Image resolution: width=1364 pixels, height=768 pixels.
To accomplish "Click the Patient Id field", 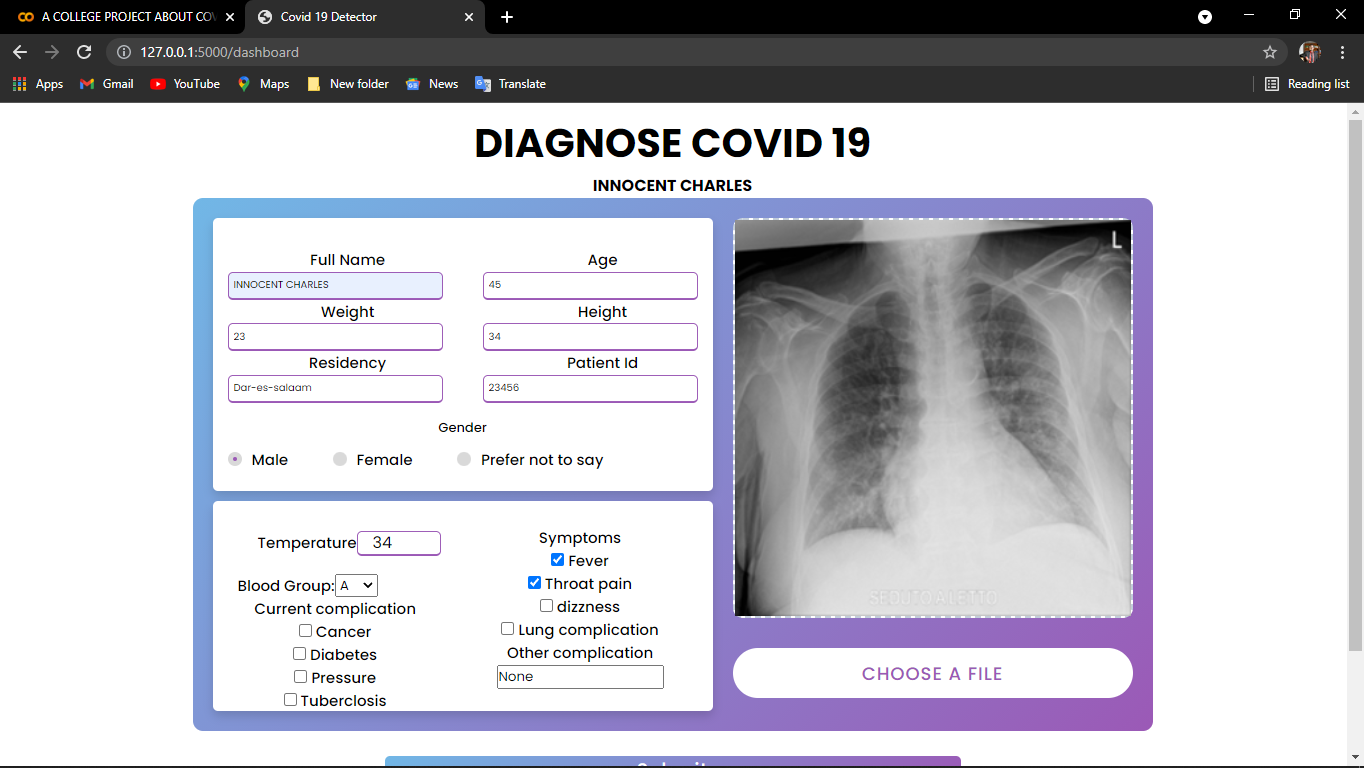I will click(590, 388).
